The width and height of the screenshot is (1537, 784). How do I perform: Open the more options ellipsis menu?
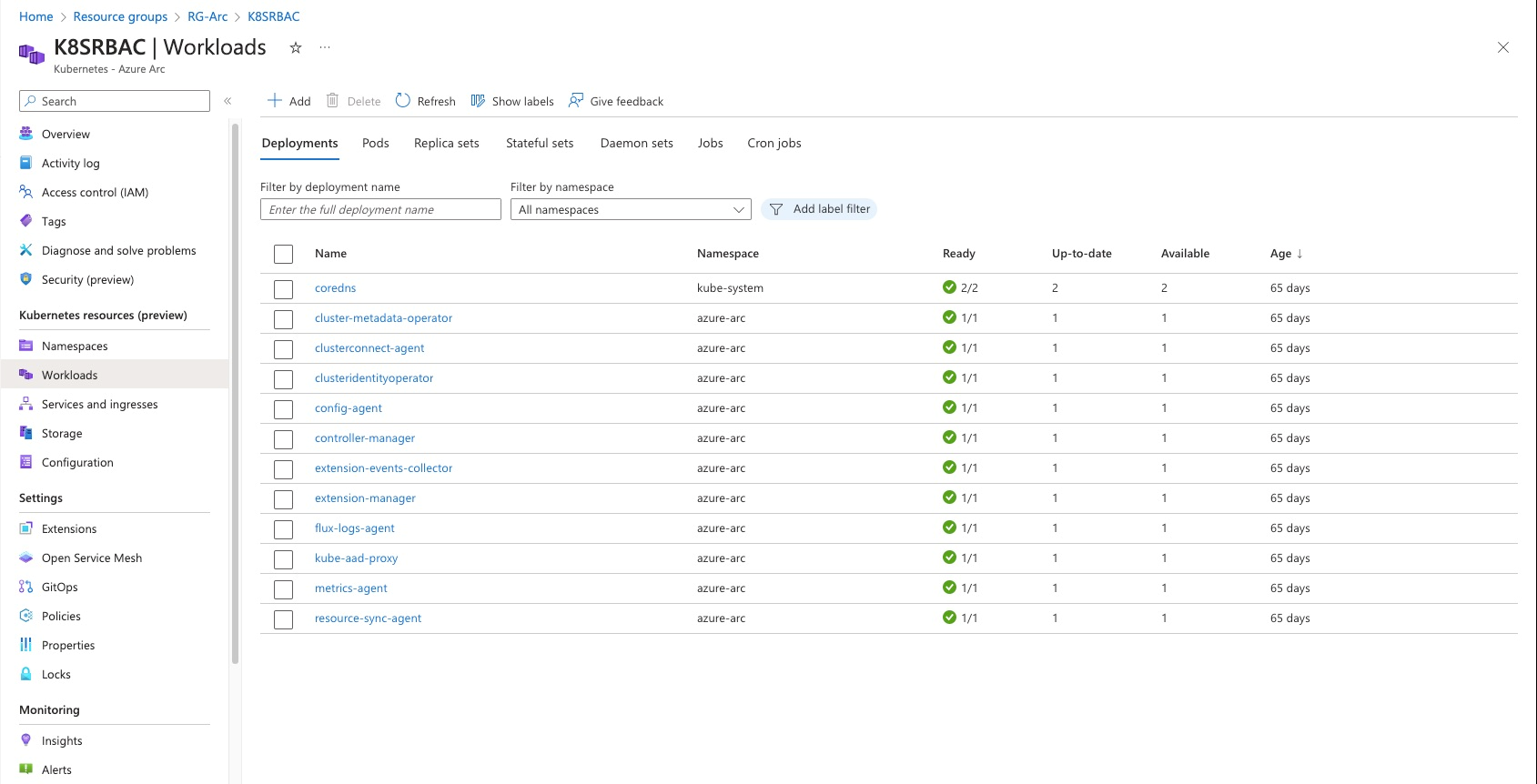(x=325, y=48)
